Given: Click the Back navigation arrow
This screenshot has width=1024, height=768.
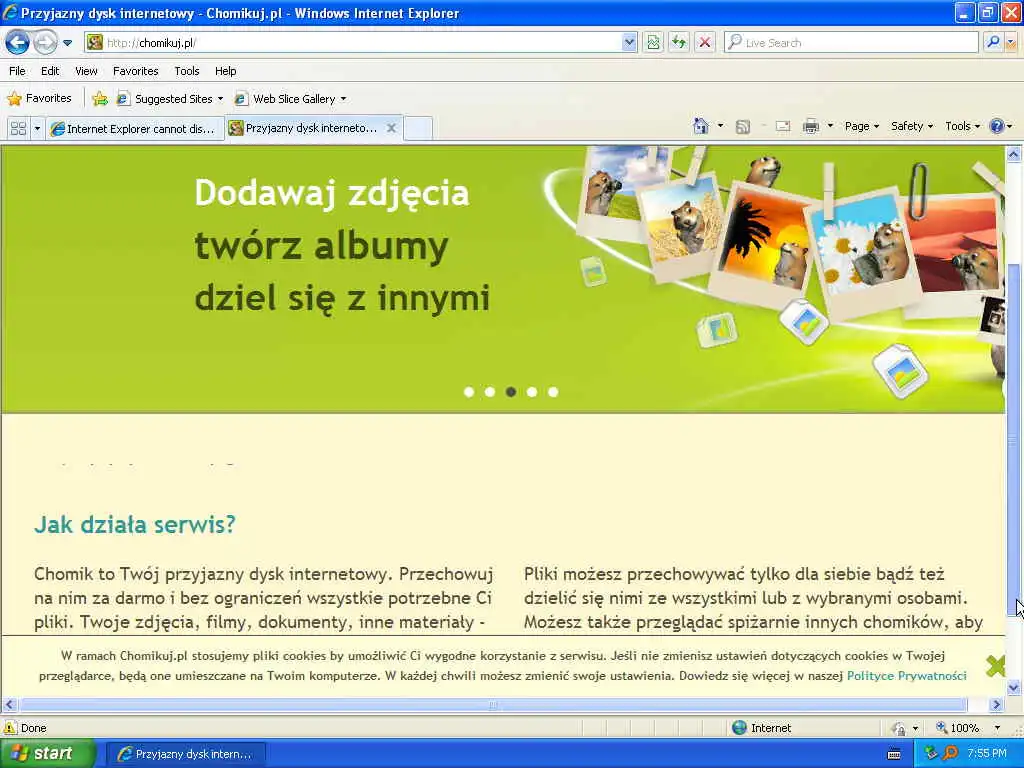Looking at the screenshot, I should [18, 43].
